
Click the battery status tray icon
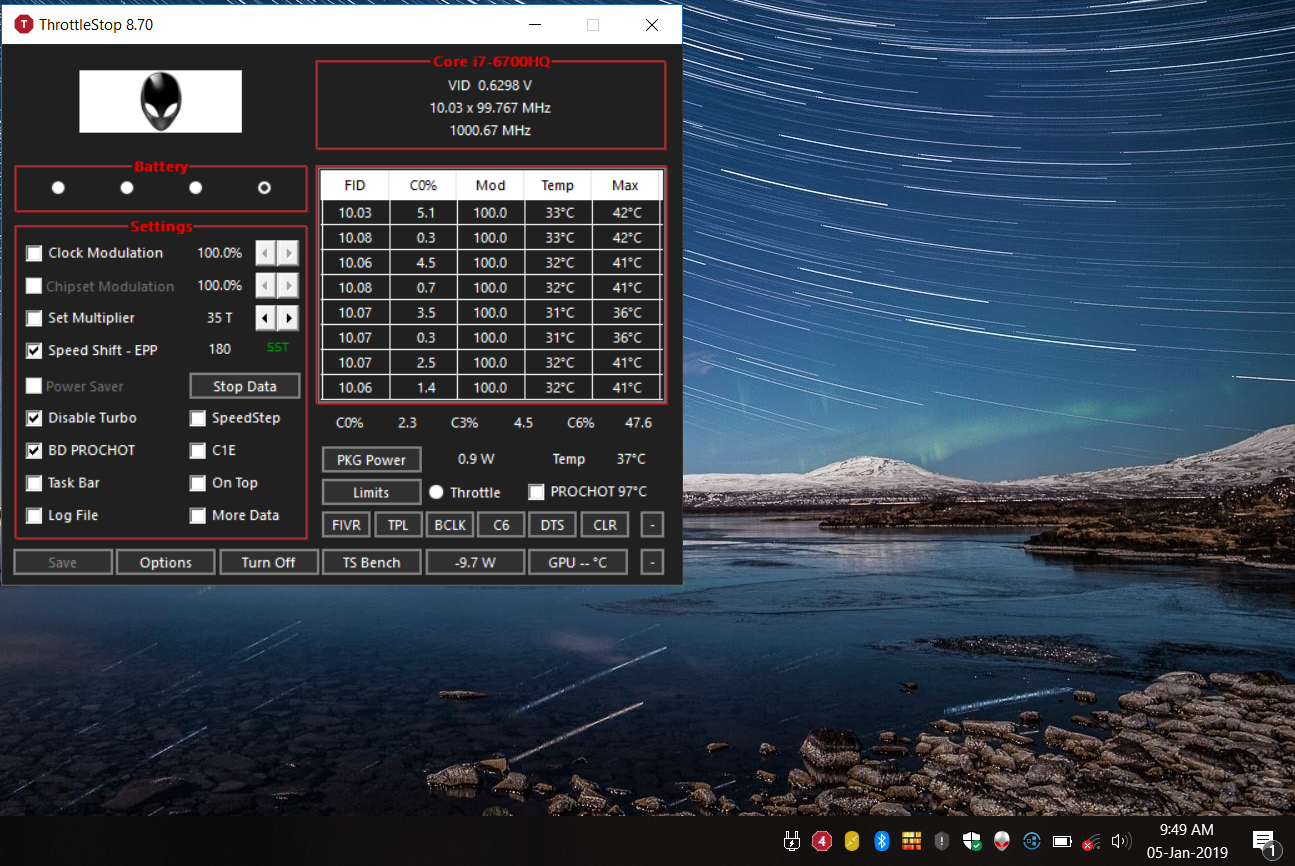click(x=1062, y=841)
